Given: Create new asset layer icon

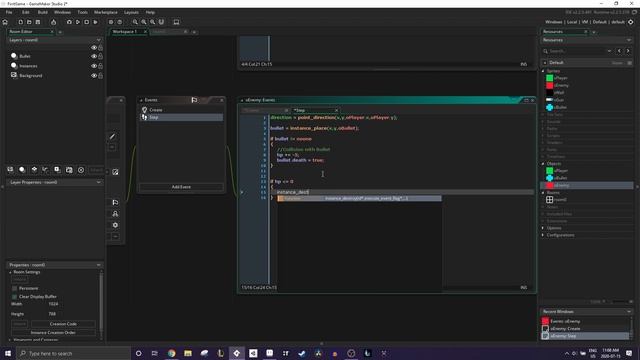Looking at the screenshot, I should (57, 170).
